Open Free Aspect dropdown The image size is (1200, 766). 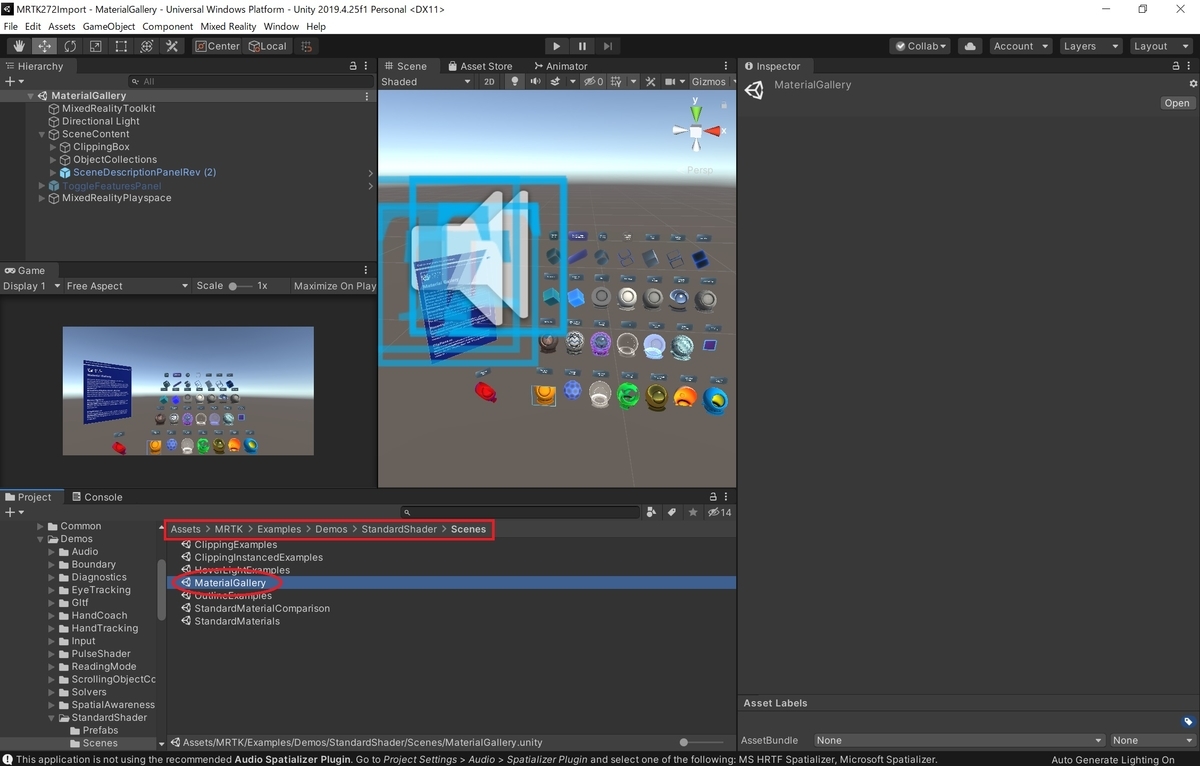point(126,286)
